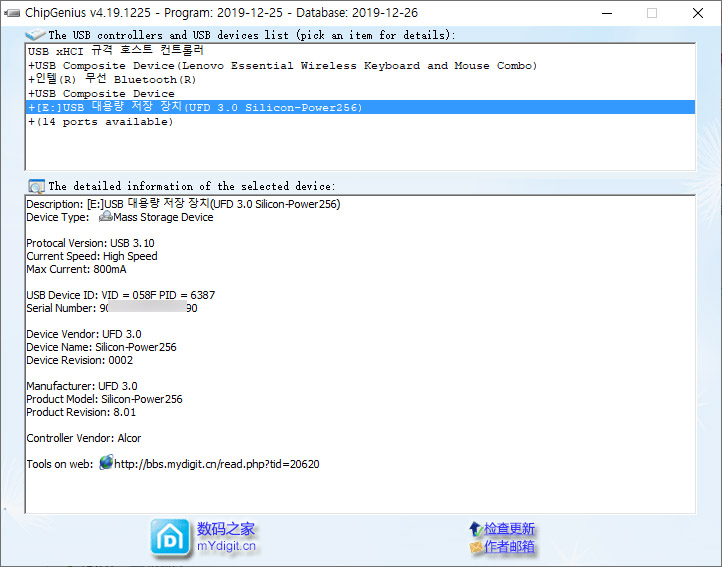722x567 pixels.
Task: Select the 인텔(R) 무선 Bluetooth(R) row
Action: [x=360, y=79]
